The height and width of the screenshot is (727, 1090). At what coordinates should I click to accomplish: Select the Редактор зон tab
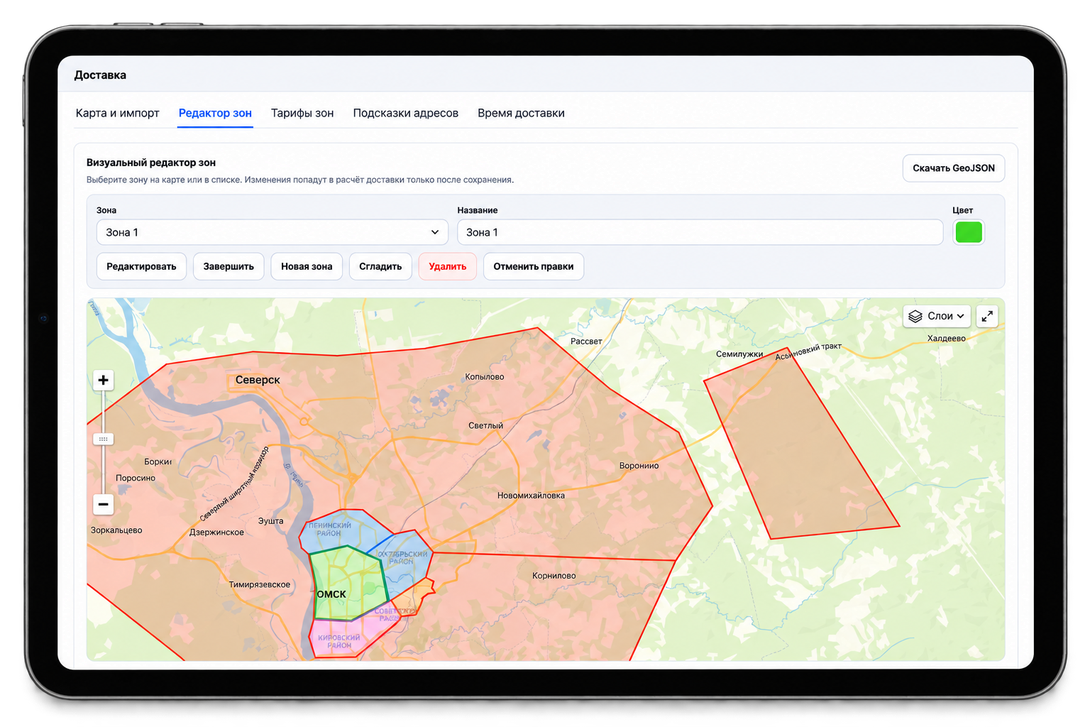pos(215,113)
